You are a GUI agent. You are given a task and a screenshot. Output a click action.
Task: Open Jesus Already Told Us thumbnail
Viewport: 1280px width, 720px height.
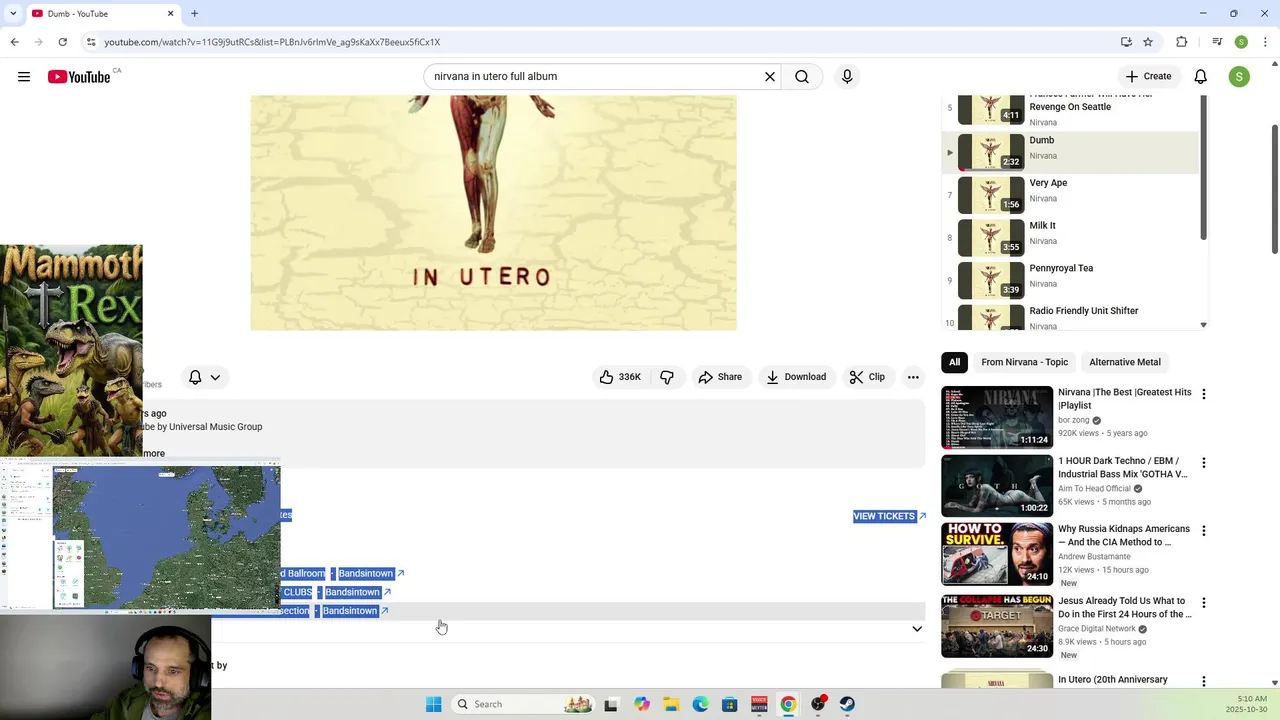click(997, 627)
